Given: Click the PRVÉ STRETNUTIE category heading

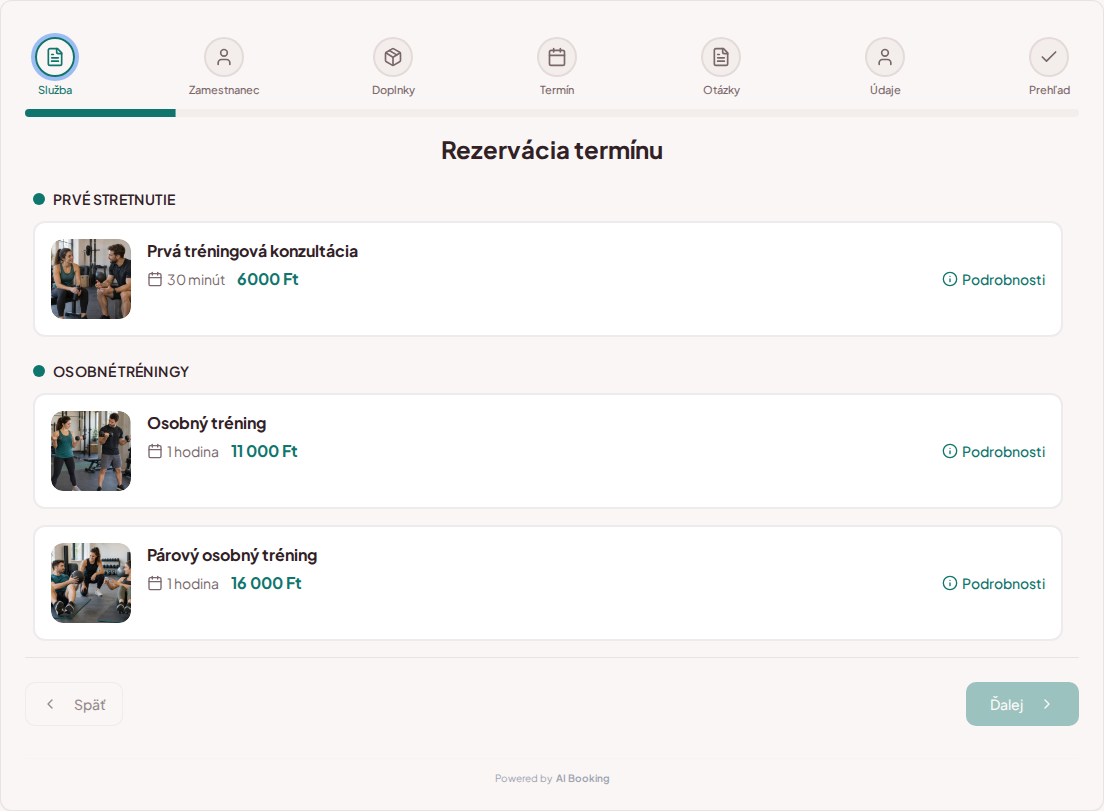Looking at the screenshot, I should coord(114,200).
